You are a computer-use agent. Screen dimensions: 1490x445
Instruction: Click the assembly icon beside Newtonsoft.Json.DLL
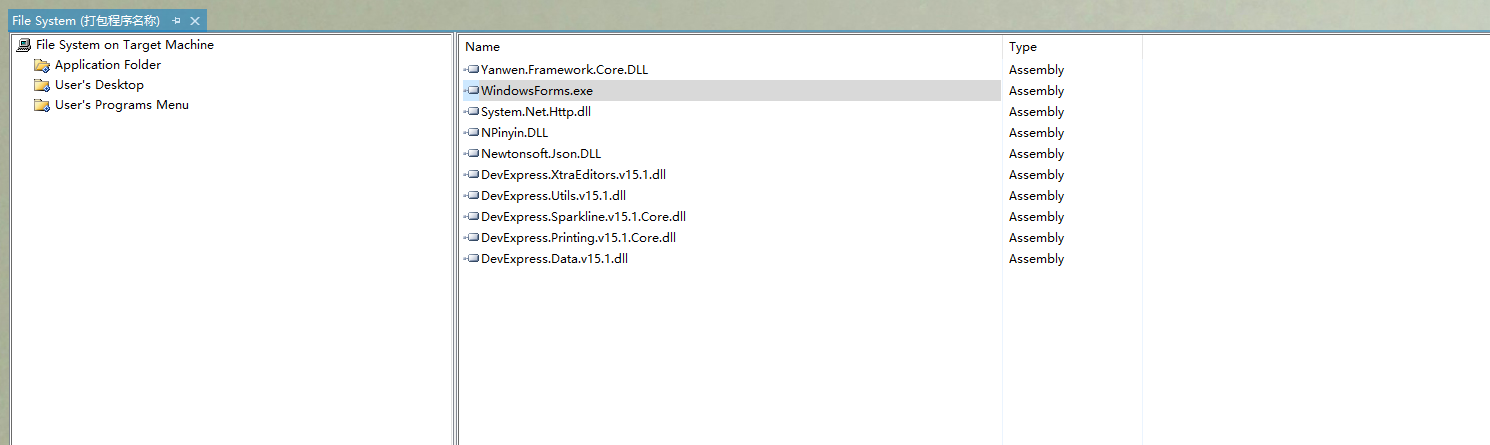(x=473, y=154)
